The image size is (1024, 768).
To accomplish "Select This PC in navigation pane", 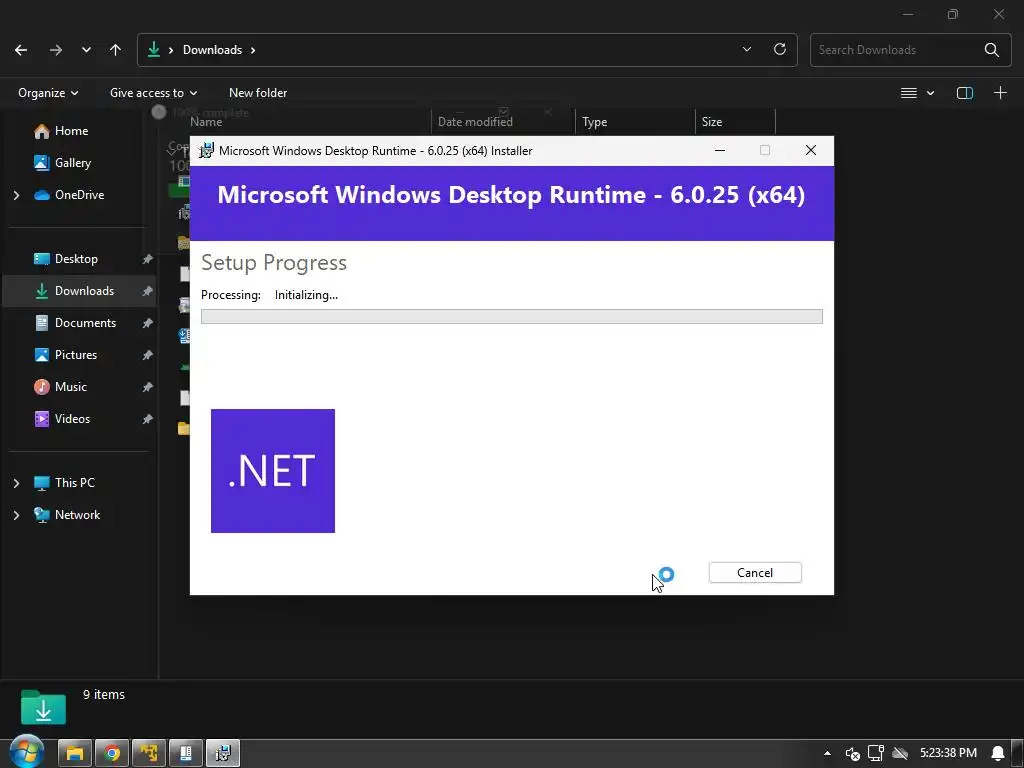I will pos(74,483).
